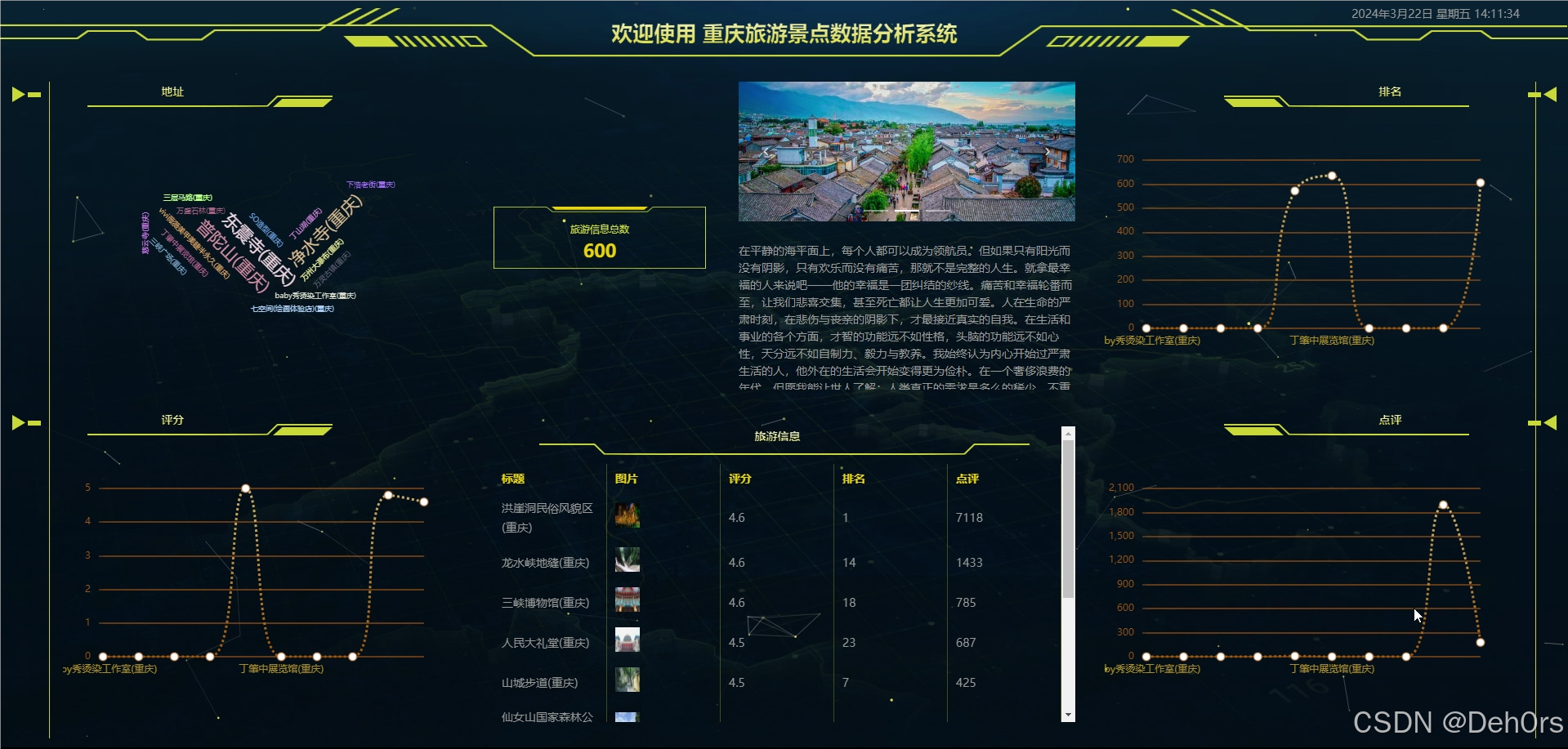Click 丁肇中展览馆(重庆) axis label in 排名 chart

coord(1332,341)
